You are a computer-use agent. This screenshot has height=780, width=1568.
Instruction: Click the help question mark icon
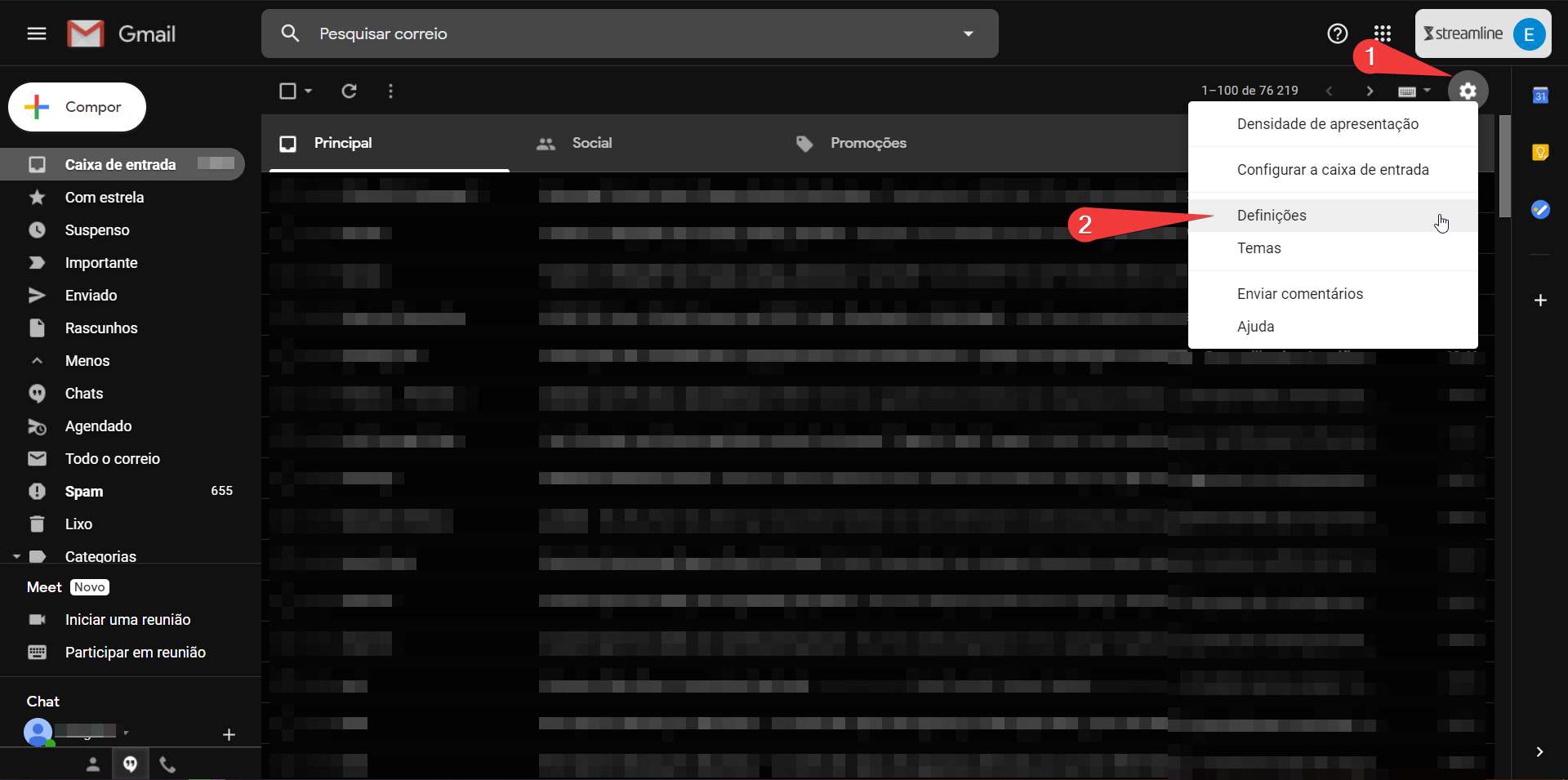tap(1337, 33)
